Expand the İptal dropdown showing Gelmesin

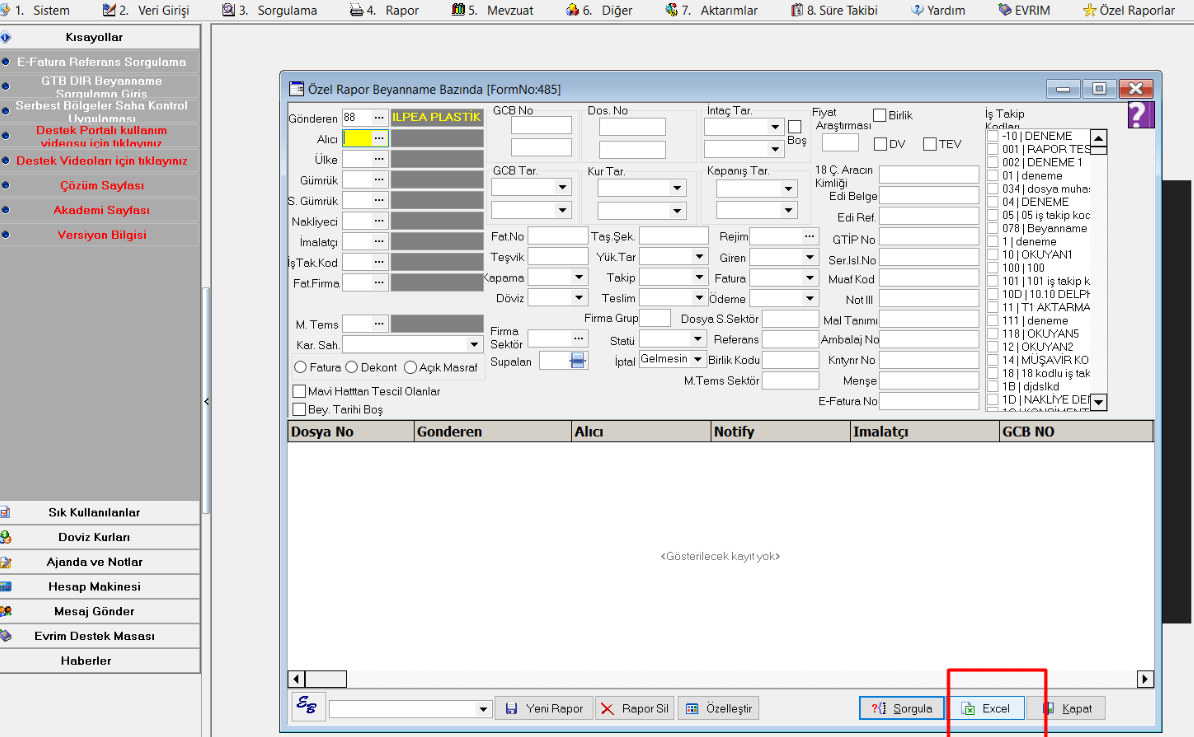699,359
